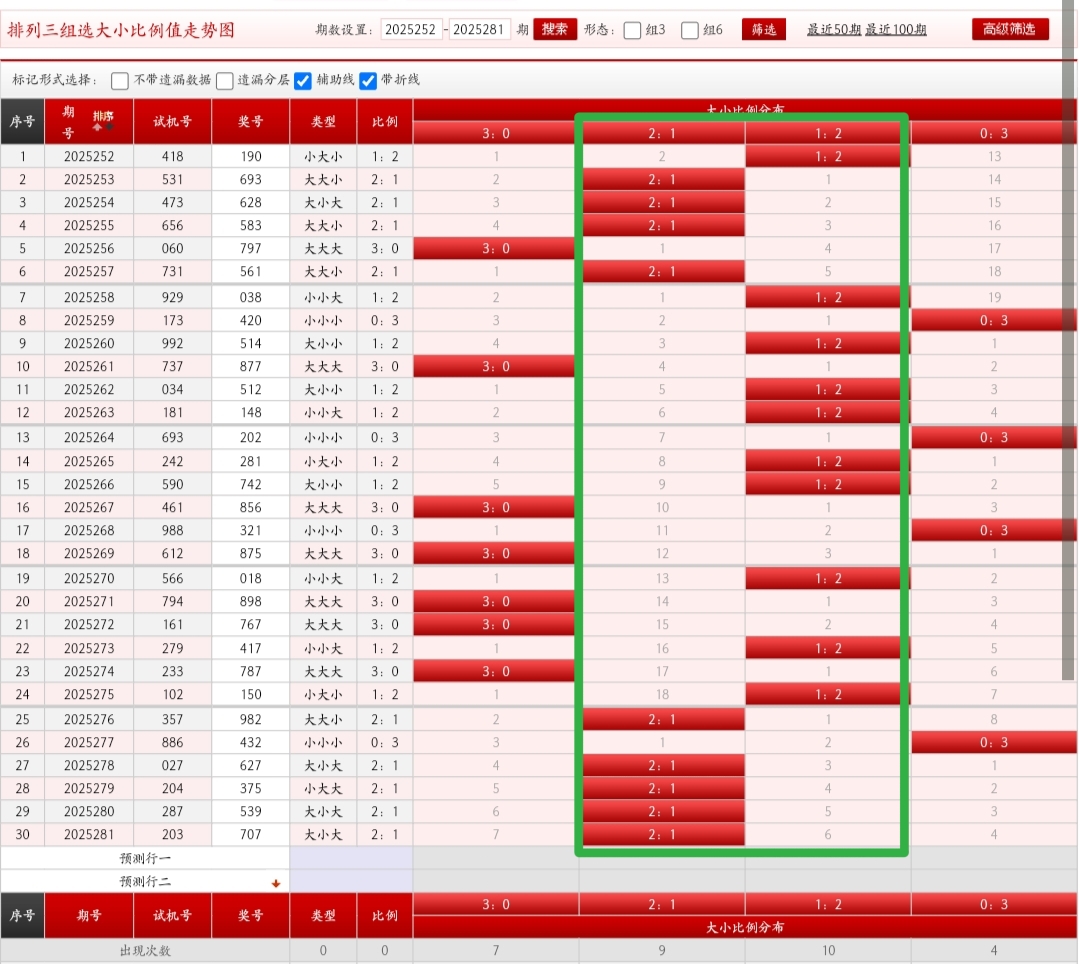Uncheck the 辅助线 checkbox
1080x964 pixels.
303,81
